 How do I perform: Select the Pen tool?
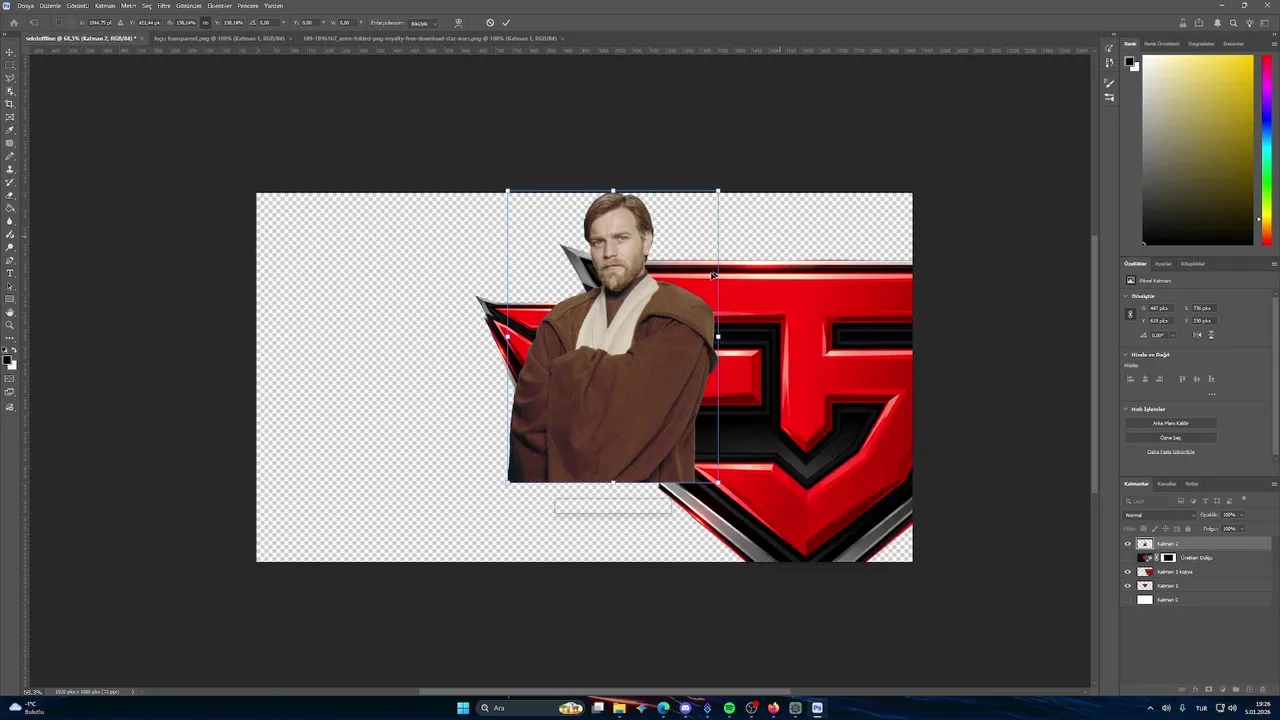pyautogui.click(x=10, y=260)
